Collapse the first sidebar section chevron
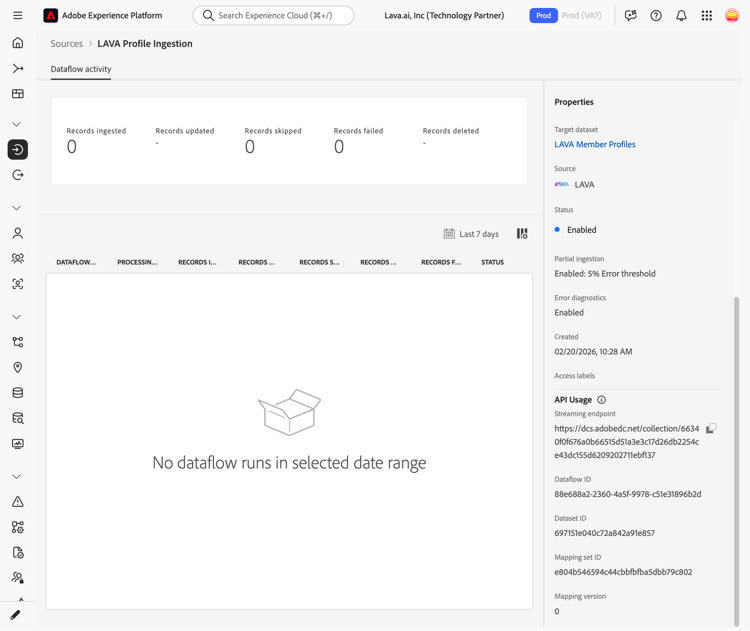 [x=17, y=124]
